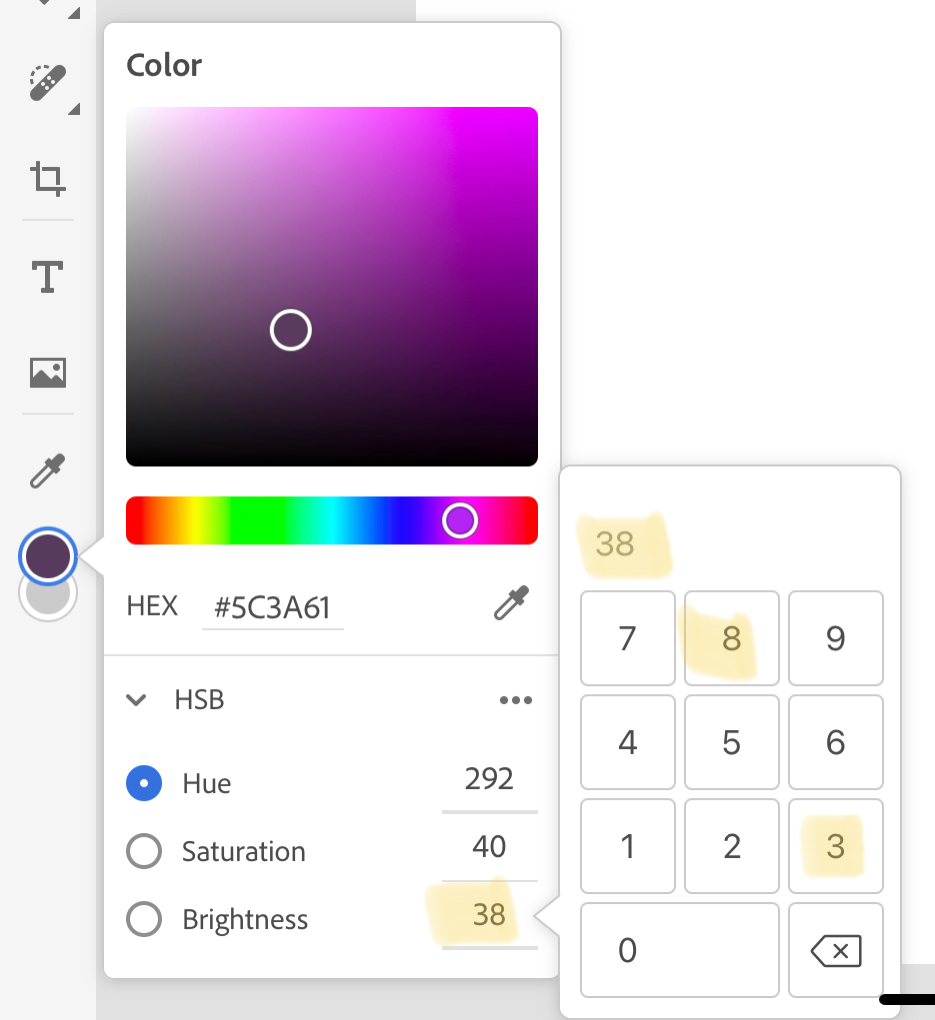Select the Place Image tool

coord(46,372)
